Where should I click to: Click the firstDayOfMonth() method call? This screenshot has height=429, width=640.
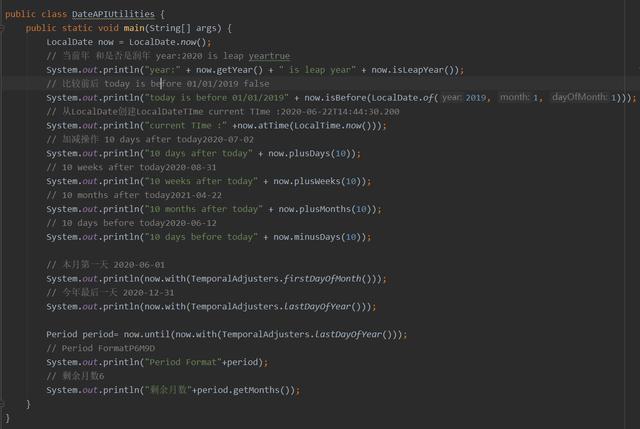[x=327, y=279]
